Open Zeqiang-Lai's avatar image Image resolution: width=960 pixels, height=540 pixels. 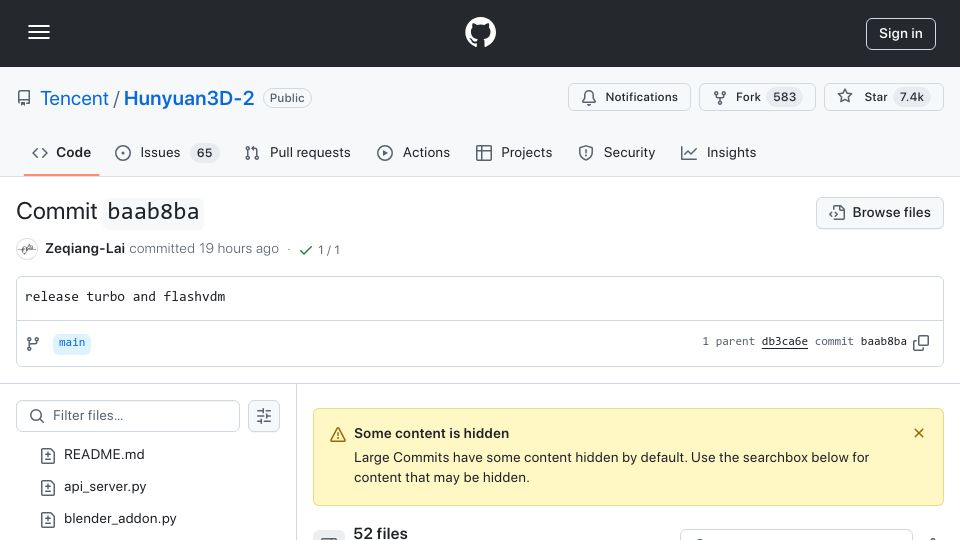point(27,249)
